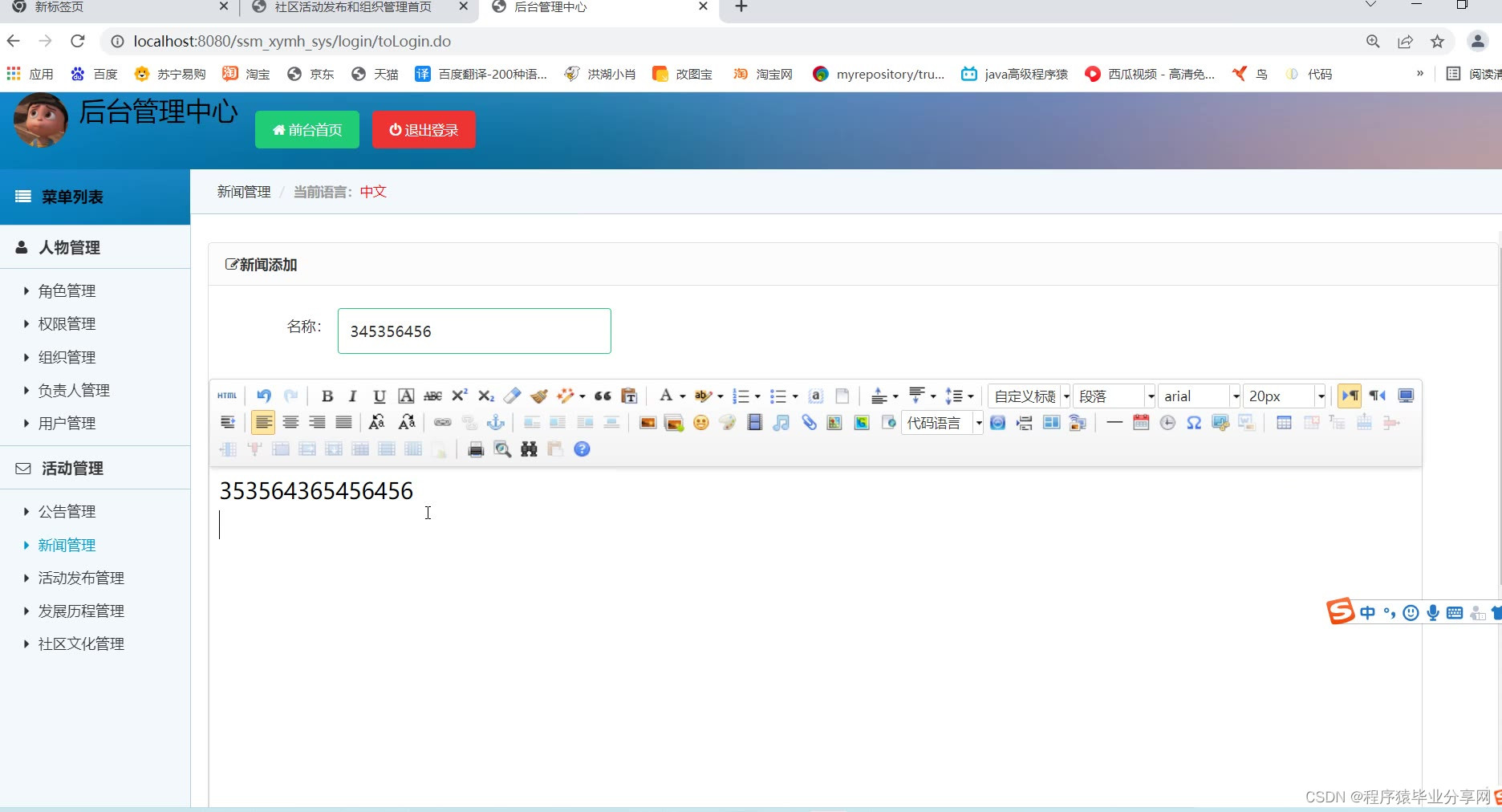Switch to the 社区活动发布和组织管理首页 browser tab
Screen dimensions: 1502x812
pyautogui.click(x=353, y=7)
